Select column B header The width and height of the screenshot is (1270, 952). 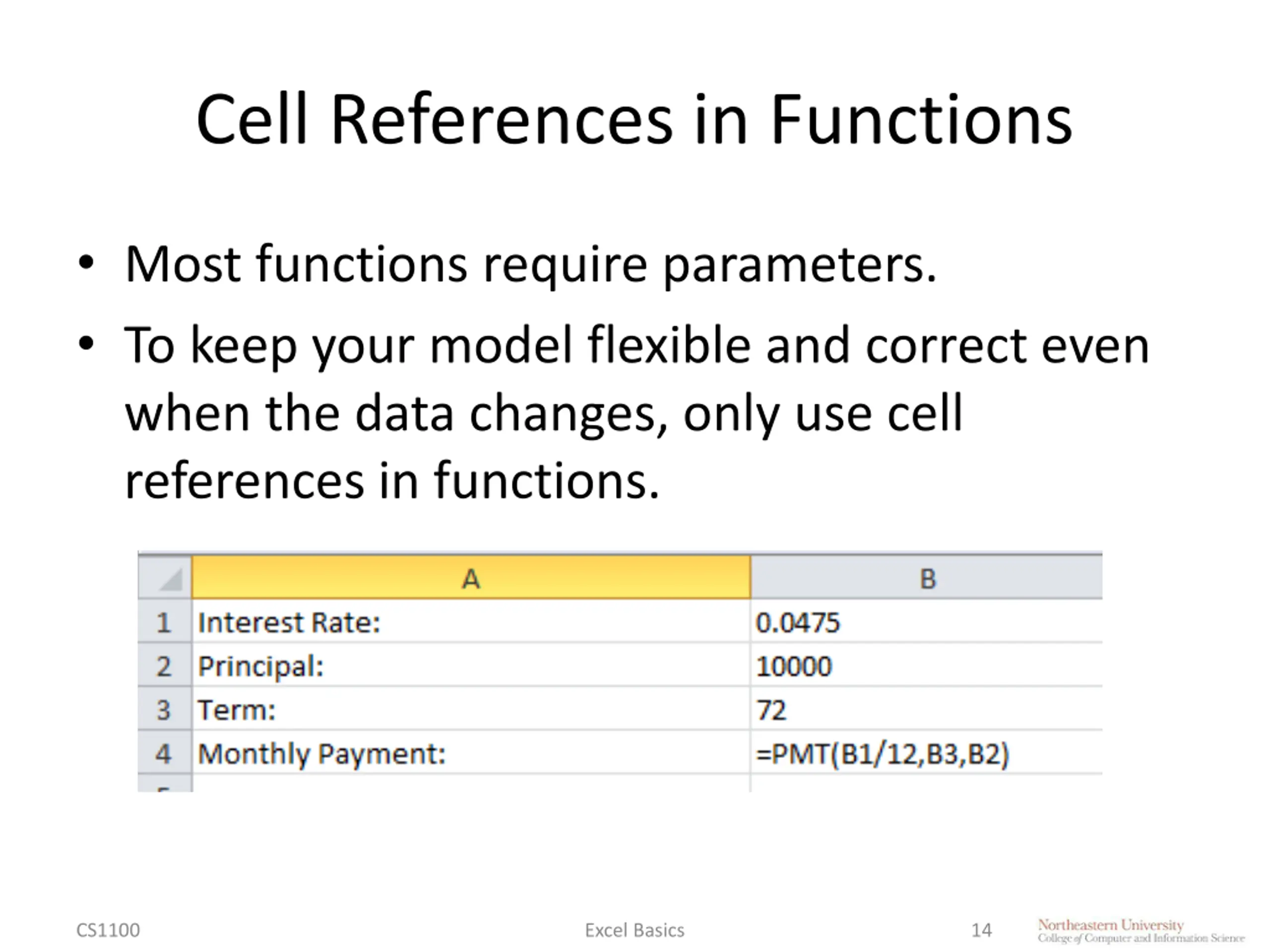click(927, 578)
